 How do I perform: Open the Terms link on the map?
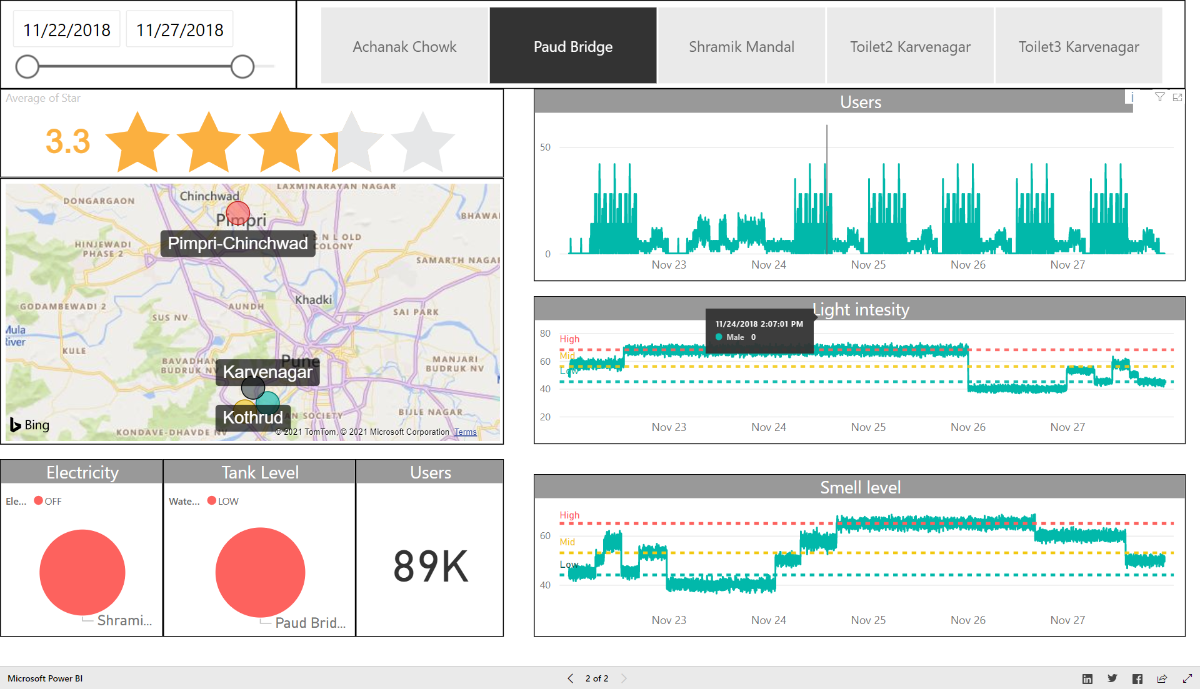tap(465, 432)
